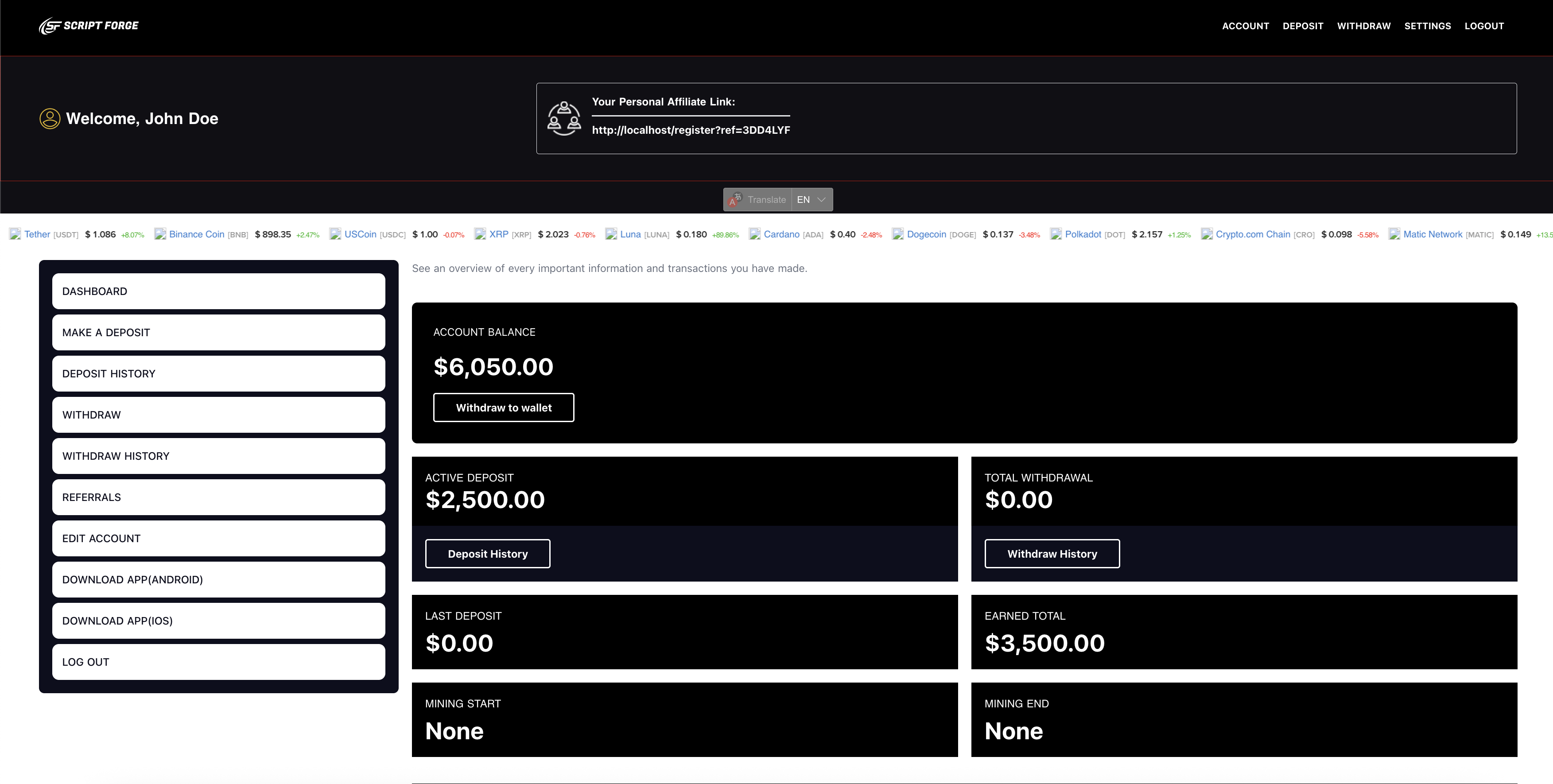Click the Polkadot ticker link
This screenshot has height=784, width=1553.
[x=1082, y=234]
